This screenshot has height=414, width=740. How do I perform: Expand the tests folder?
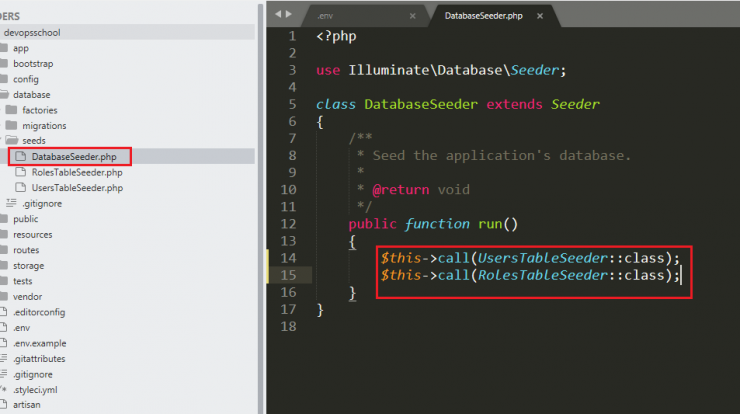pos(23,281)
